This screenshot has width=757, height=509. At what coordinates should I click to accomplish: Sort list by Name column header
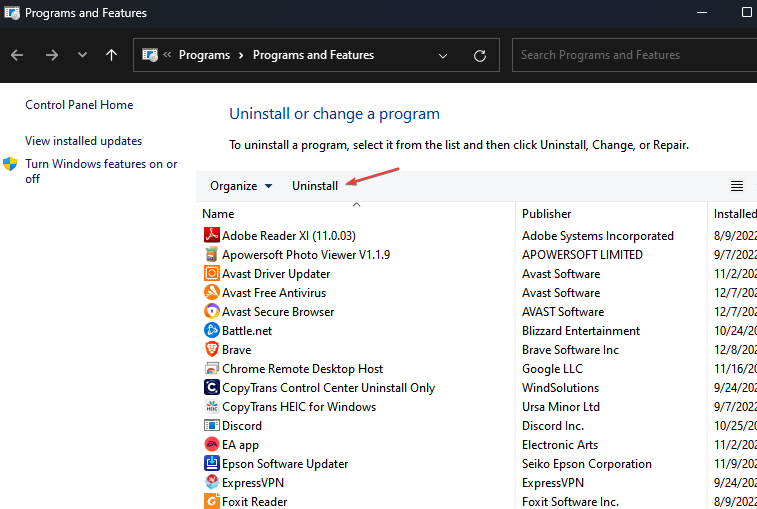tap(218, 214)
